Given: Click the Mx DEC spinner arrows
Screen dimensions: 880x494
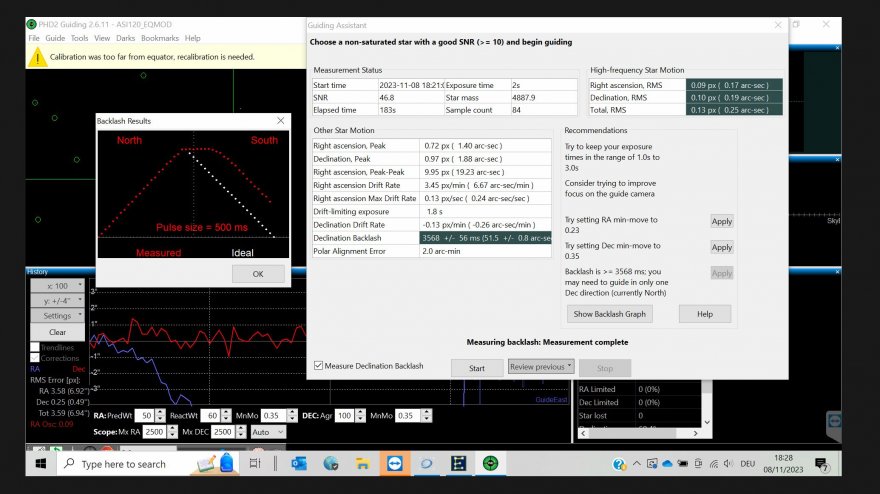Looking at the screenshot, I should click(241, 432).
